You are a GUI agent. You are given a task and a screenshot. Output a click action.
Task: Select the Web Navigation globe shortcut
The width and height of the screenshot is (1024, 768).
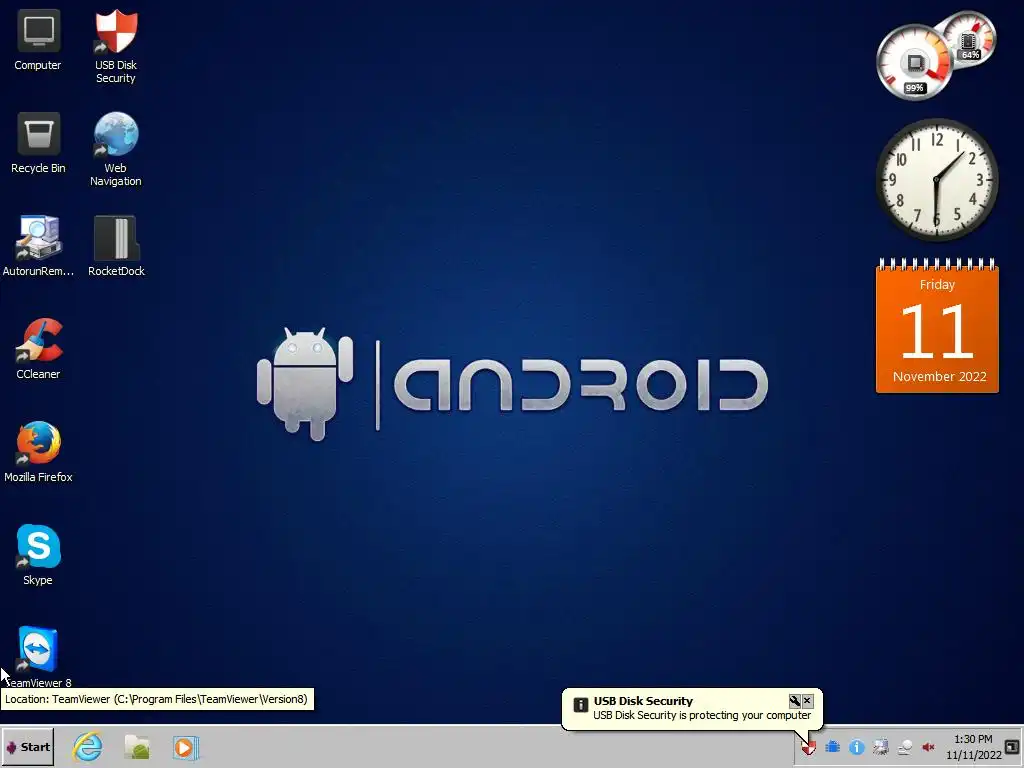coord(116,150)
